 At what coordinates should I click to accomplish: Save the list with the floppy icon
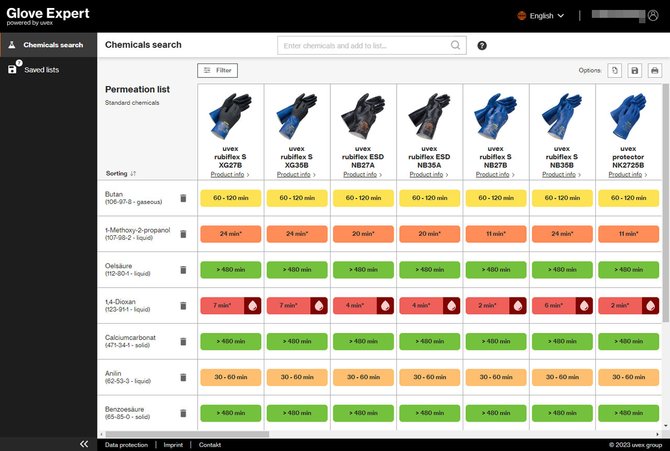(635, 71)
